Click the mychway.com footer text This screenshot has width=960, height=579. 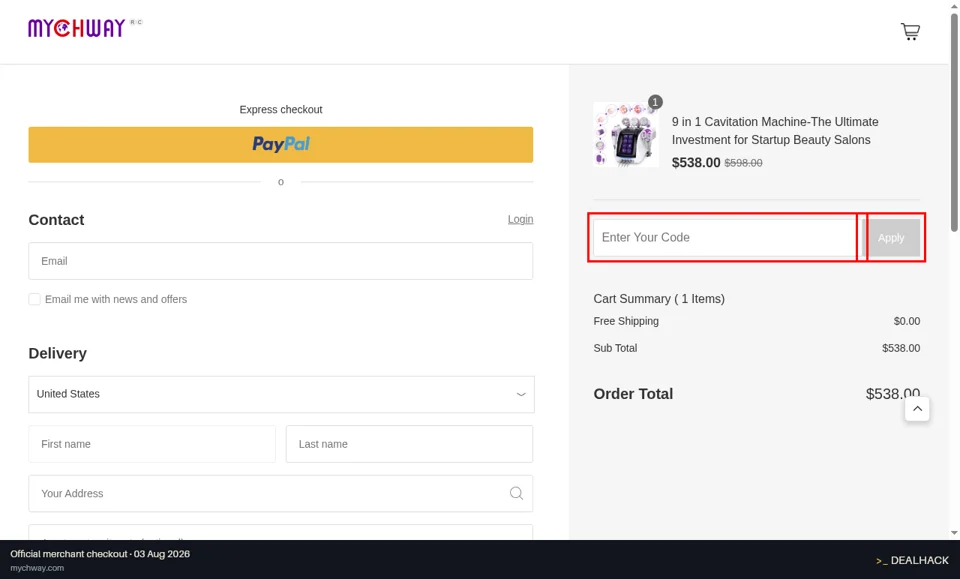coord(37,568)
